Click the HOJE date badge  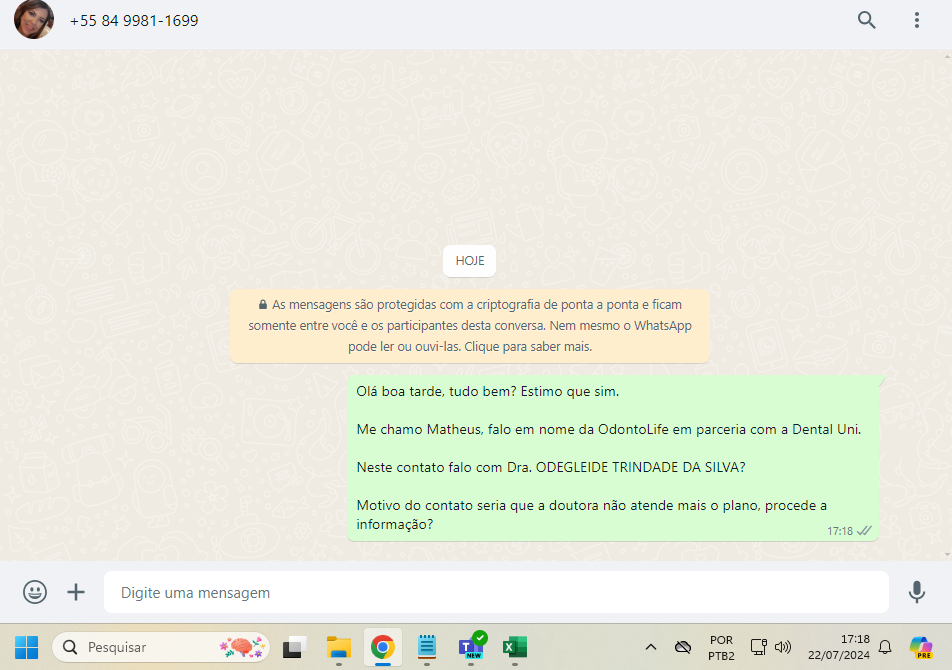[470, 261]
